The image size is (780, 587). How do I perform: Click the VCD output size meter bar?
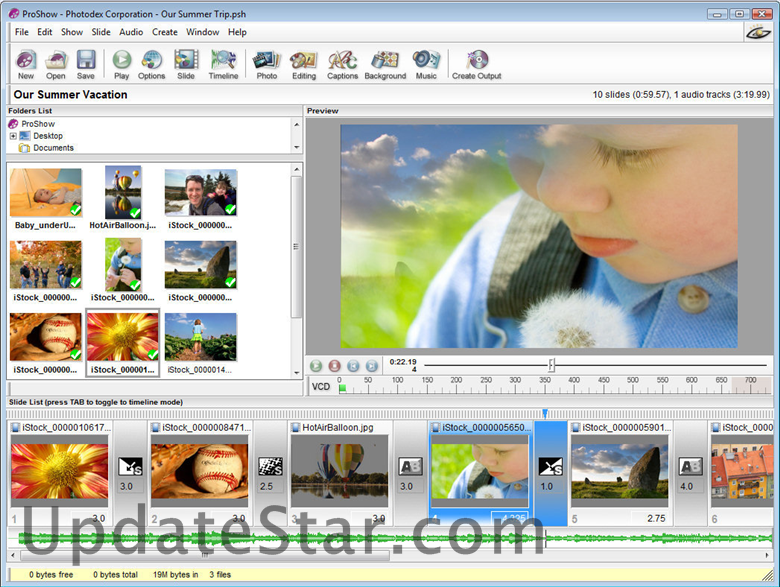pyautogui.click(x=555, y=387)
